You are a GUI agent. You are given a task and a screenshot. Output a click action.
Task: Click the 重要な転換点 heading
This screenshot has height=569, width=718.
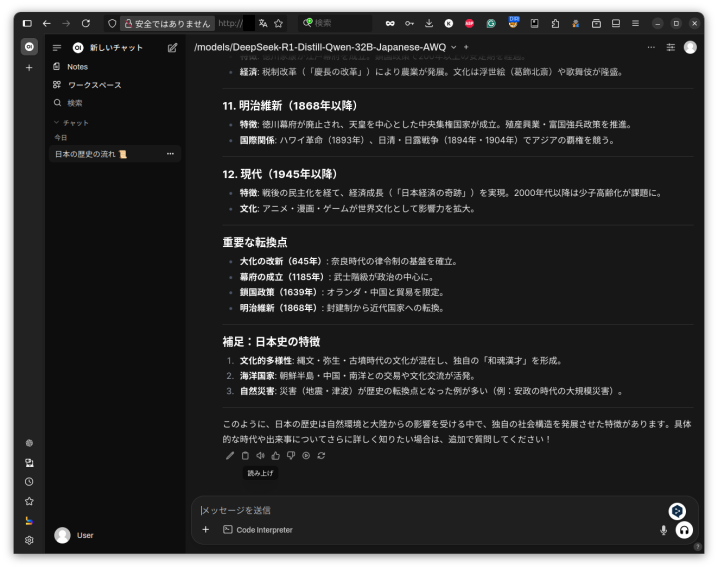click(255, 242)
